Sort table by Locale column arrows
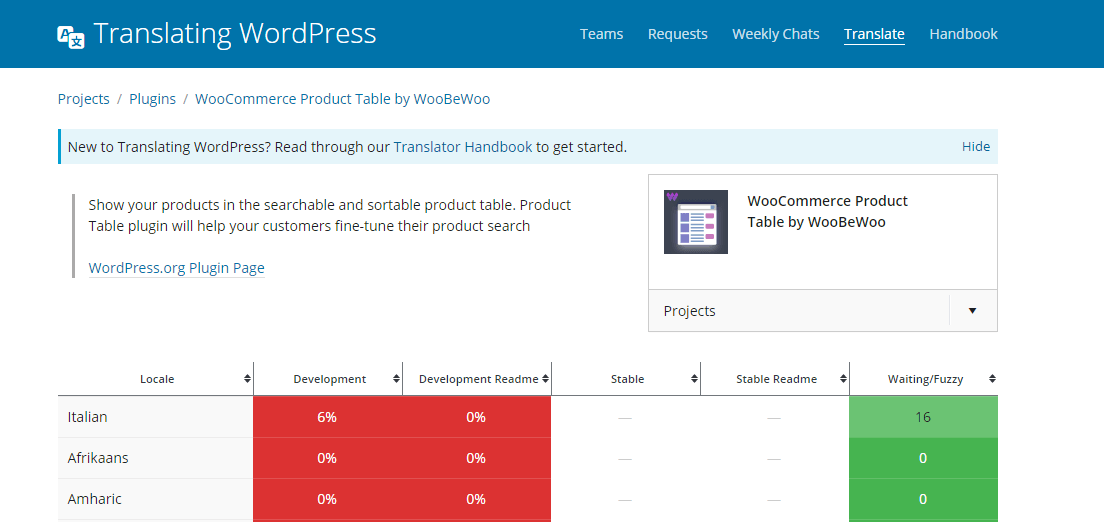 (247, 379)
